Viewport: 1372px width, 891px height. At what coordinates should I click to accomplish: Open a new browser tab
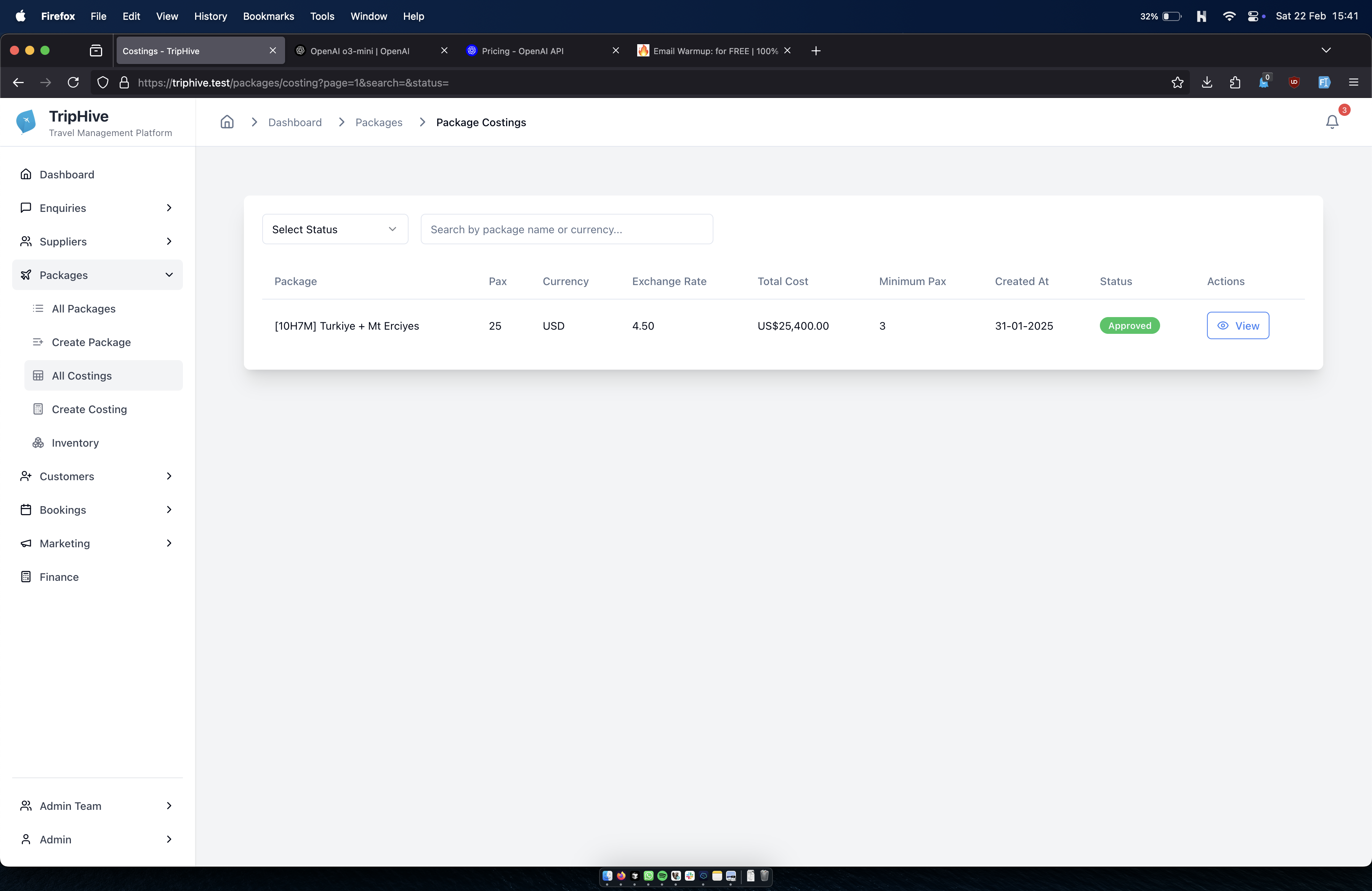(x=816, y=51)
